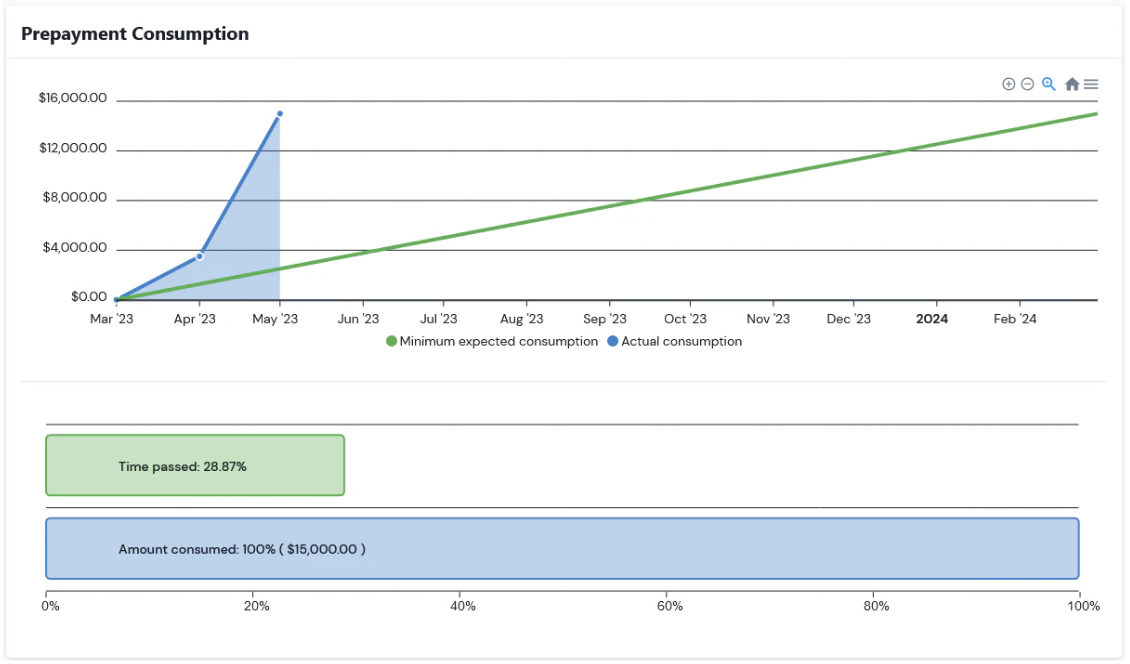Click the $16,000.00 y-axis label
This screenshot has height=664, width=1130.
tap(73, 98)
